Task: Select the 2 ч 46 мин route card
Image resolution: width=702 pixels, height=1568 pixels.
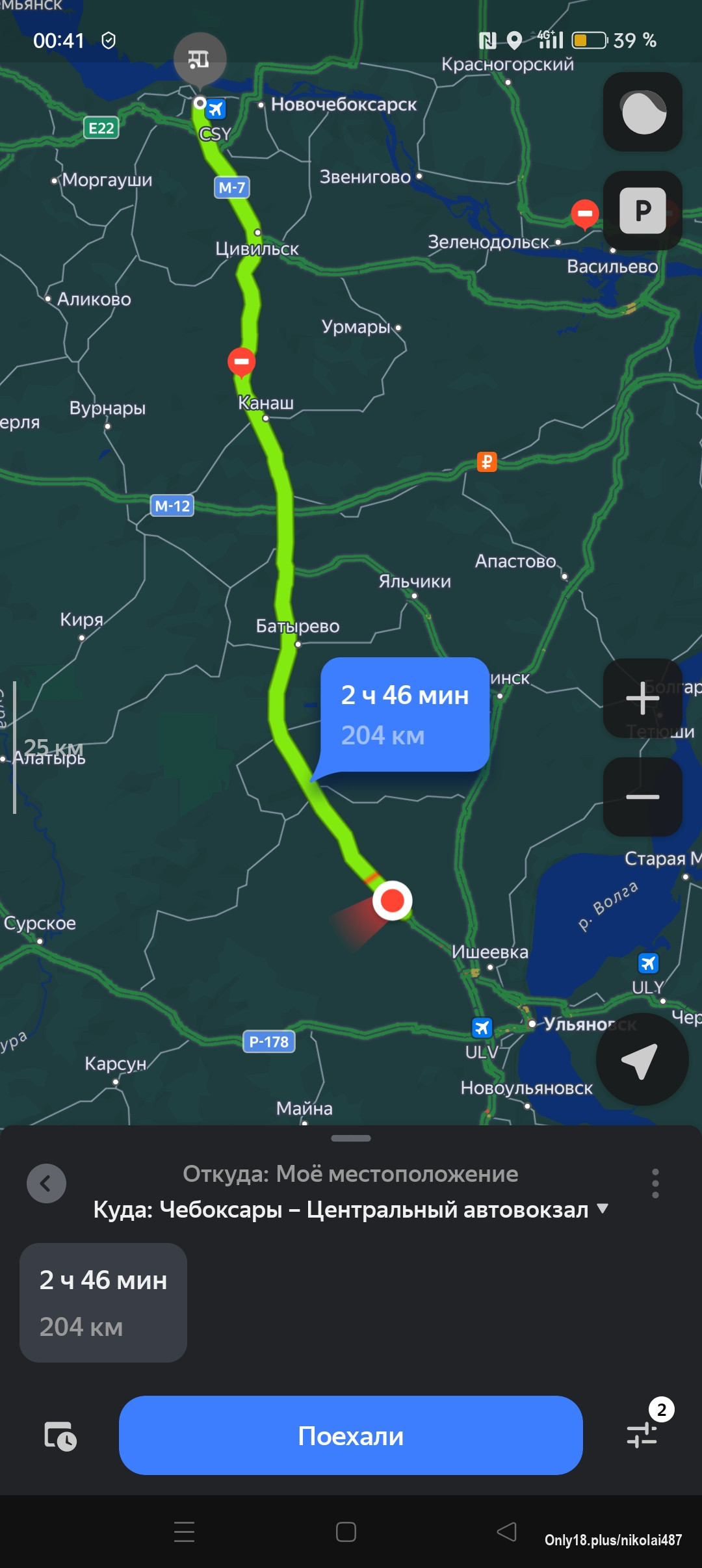Action: pos(103,1303)
